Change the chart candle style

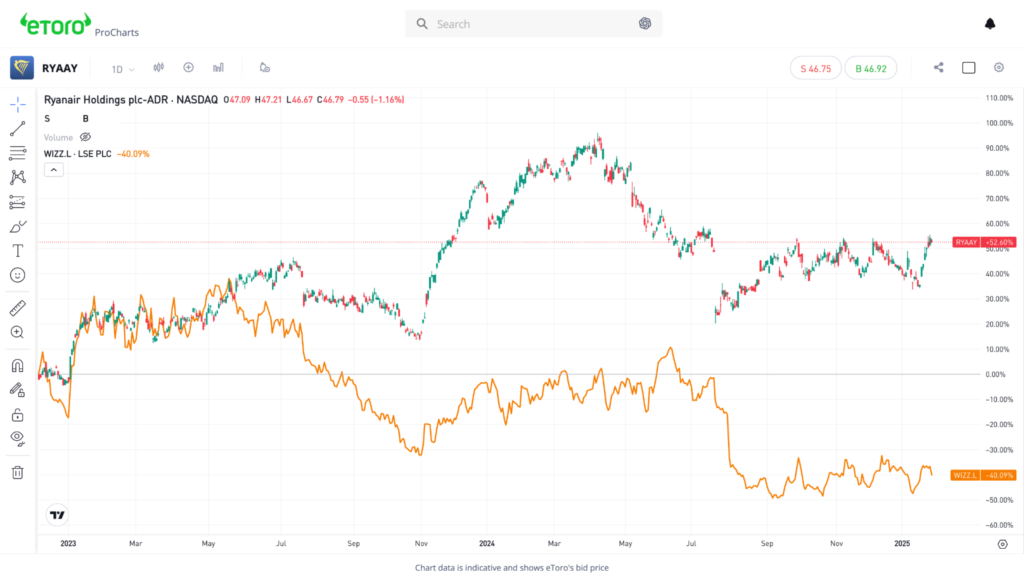pyautogui.click(x=159, y=67)
